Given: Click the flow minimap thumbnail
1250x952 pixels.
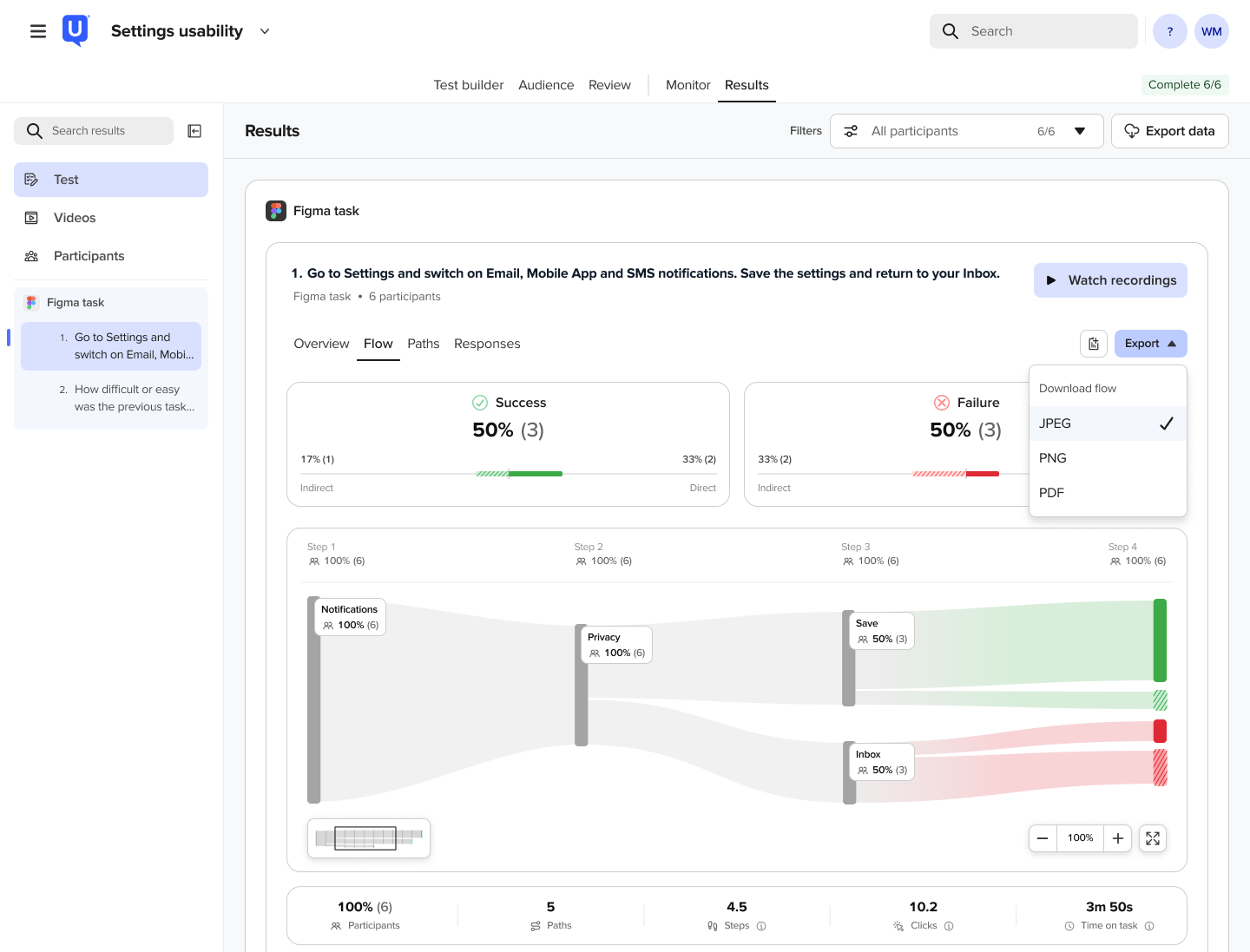Looking at the screenshot, I should pyautogui.click(x=369, y=838).
